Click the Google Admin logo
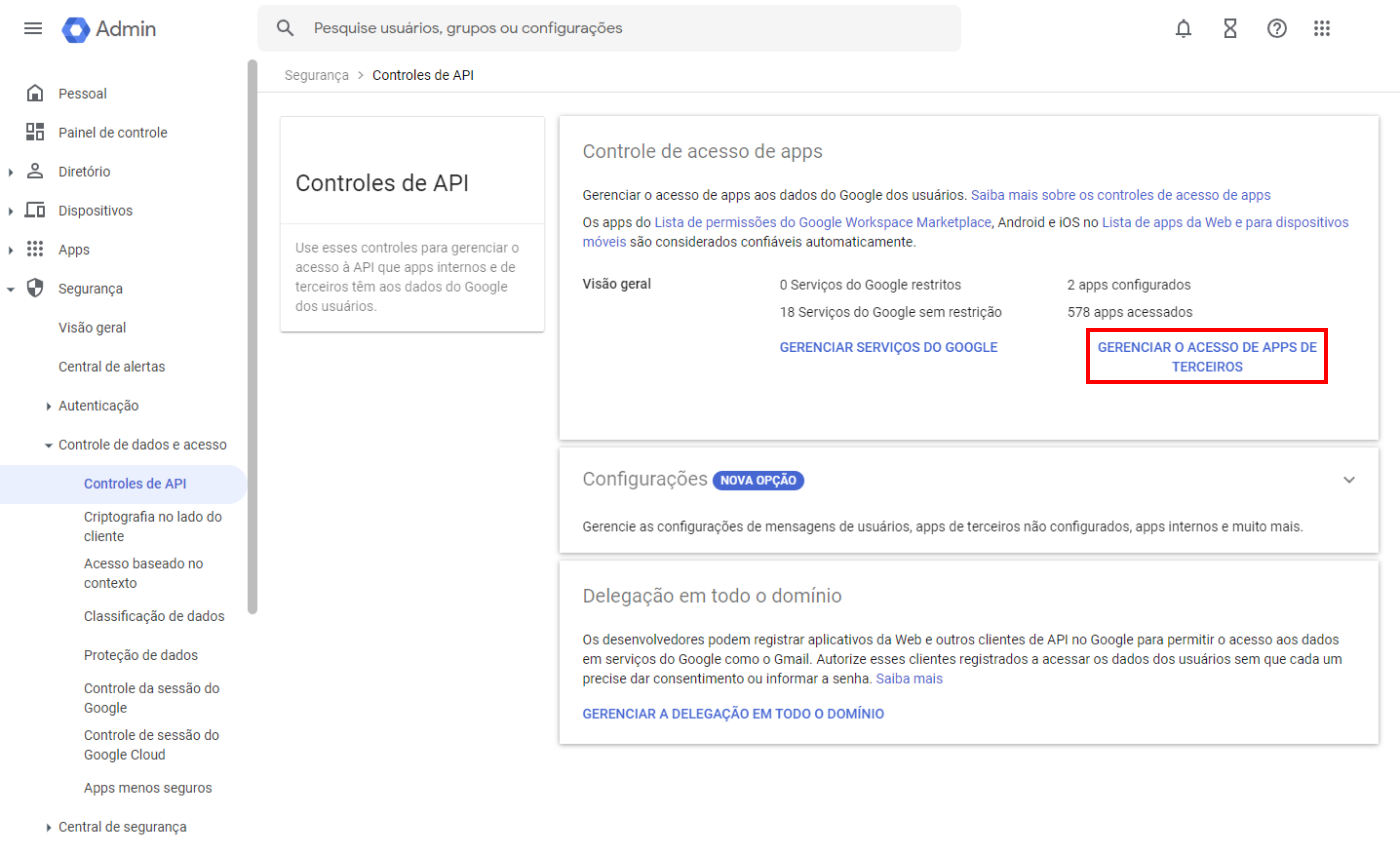Screen dimensions: 1400x858 109,29
